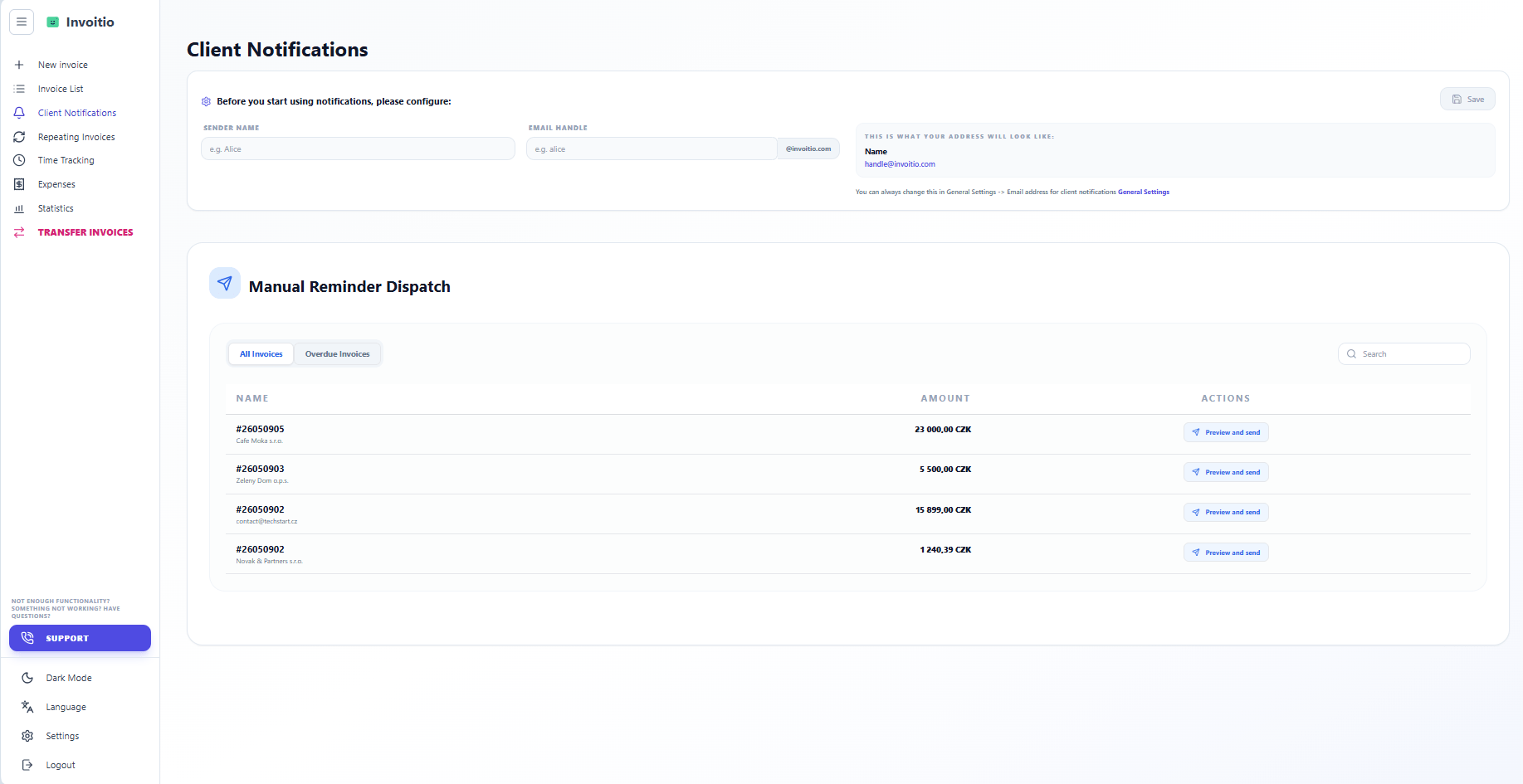Open Invoice List in the sidebar
The image size is (1523, 784).
tap(61, 89)
